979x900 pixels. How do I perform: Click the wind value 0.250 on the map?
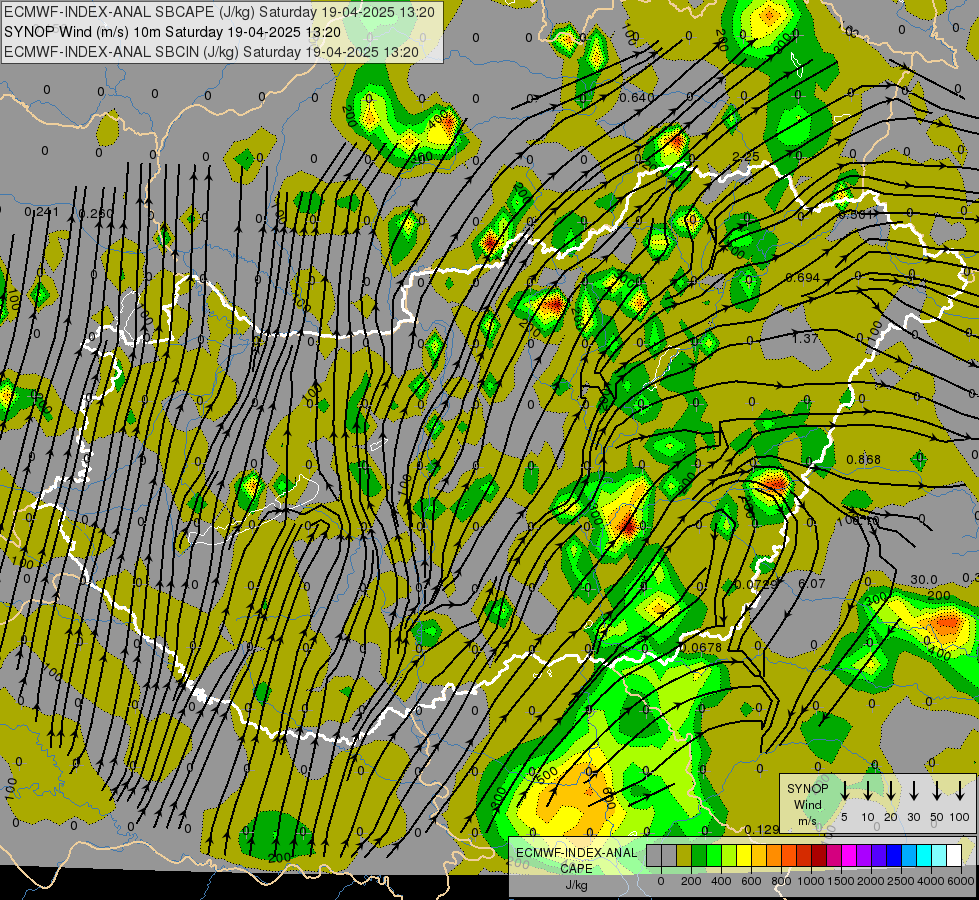96,214
